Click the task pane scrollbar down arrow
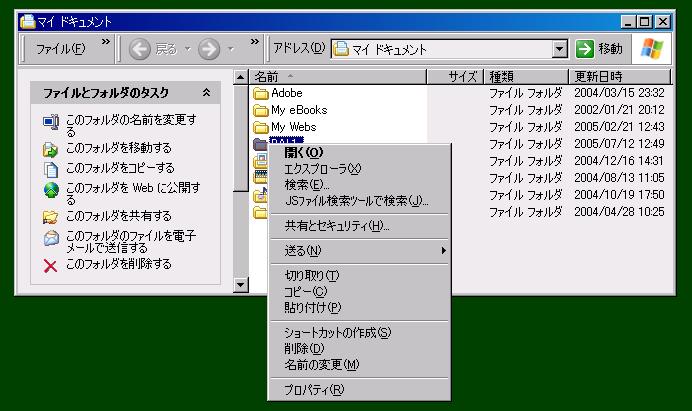Viewport: 692px width, 411px height. pyautogui.click(x=241, y=285)
